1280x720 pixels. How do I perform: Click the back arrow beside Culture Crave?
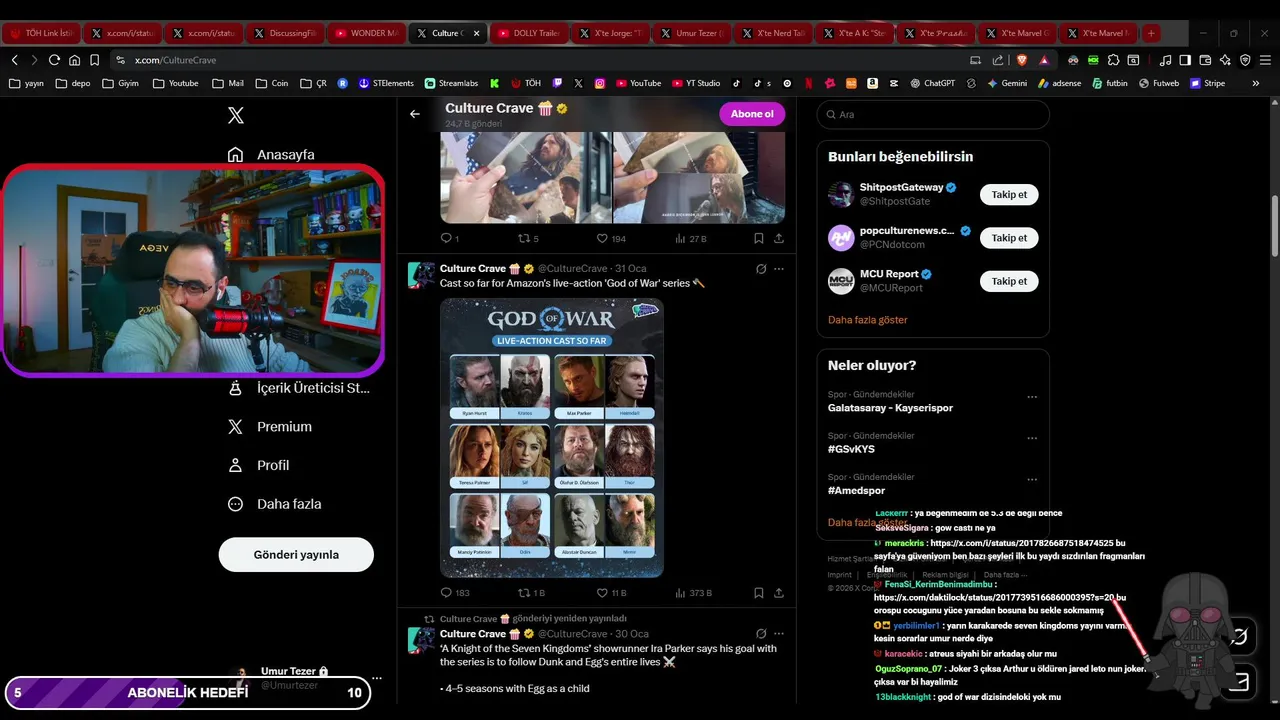415,114
